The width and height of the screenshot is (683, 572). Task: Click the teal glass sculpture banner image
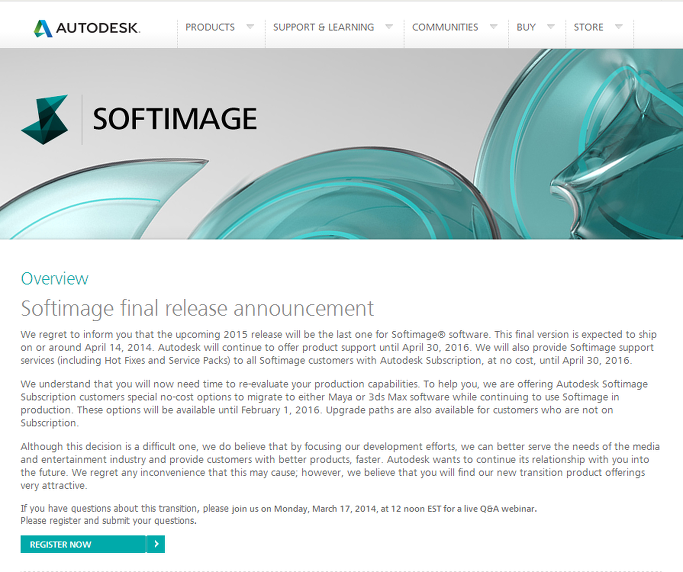tap(342, 144)
